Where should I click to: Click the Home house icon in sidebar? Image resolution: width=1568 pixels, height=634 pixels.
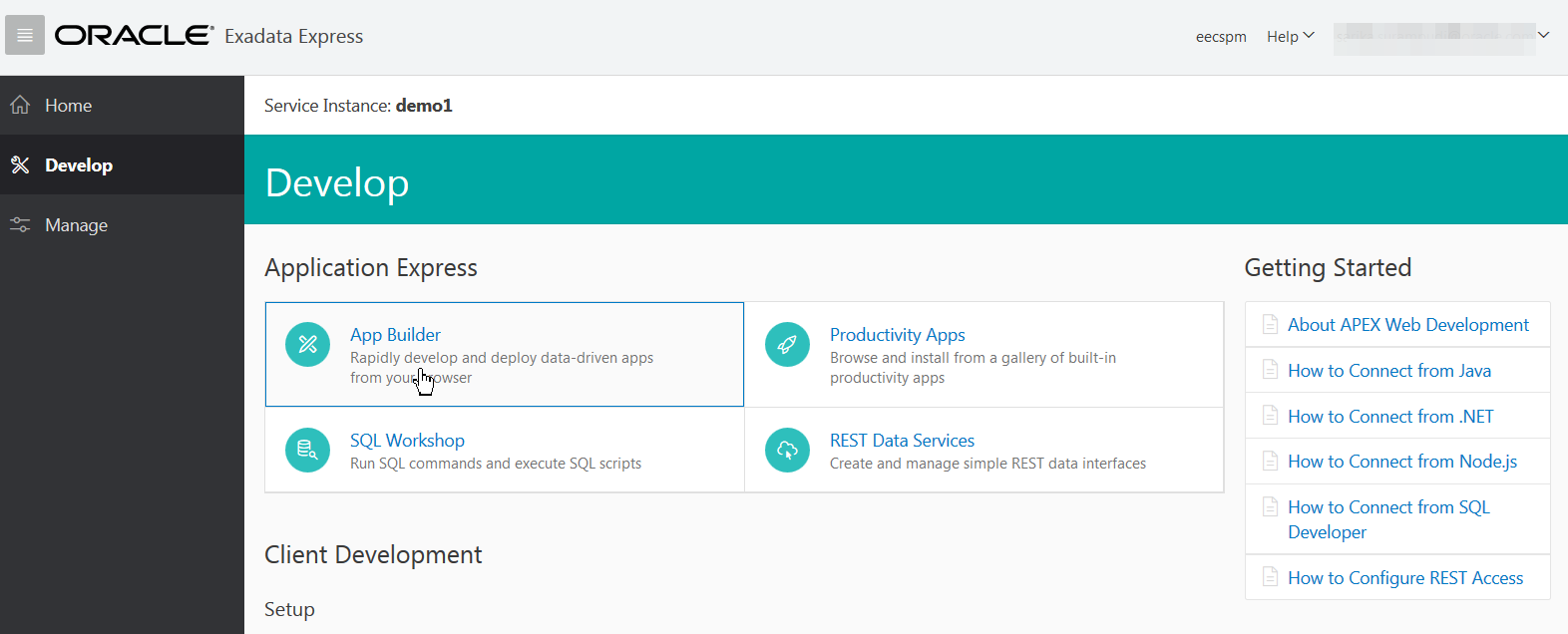[x=20, y=106]
